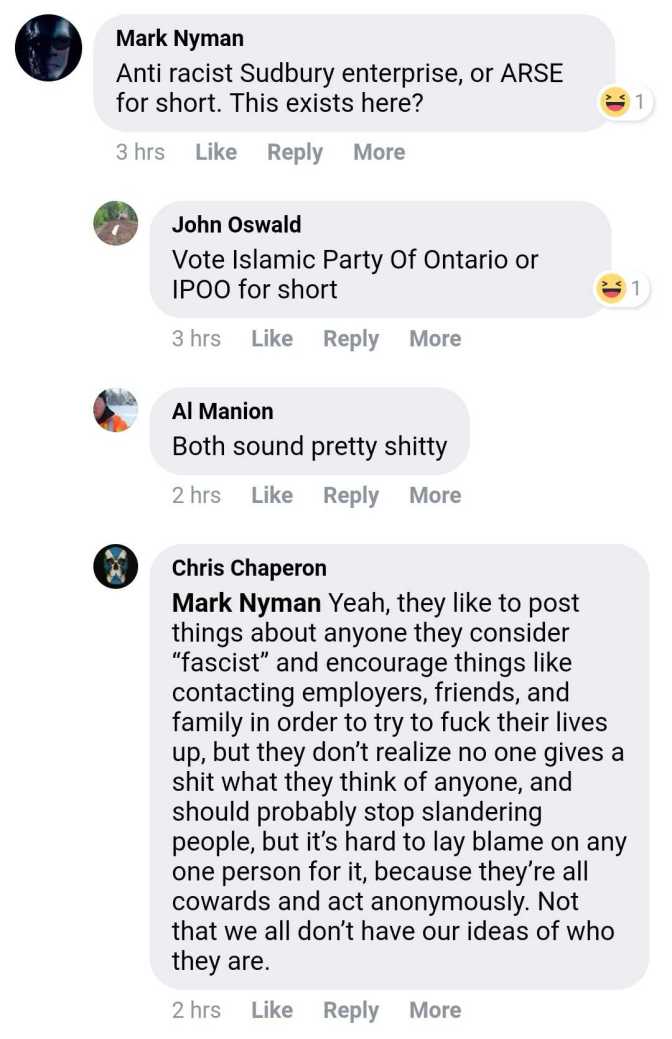Click Al Manion's profile avatar
This screenshot has width=672, height=1039.
[115, 410]
